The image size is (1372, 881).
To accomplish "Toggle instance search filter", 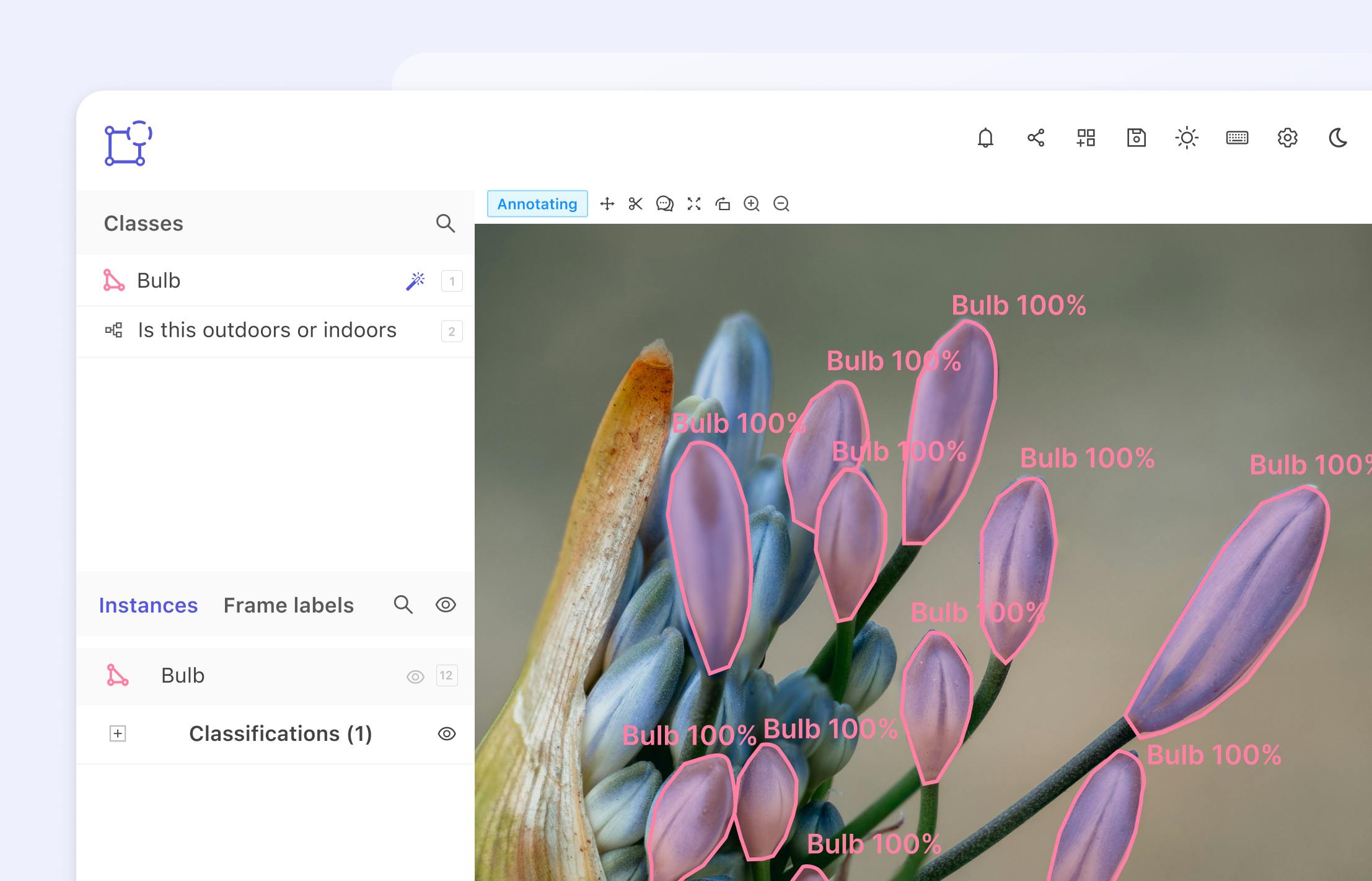I will 403,605.
